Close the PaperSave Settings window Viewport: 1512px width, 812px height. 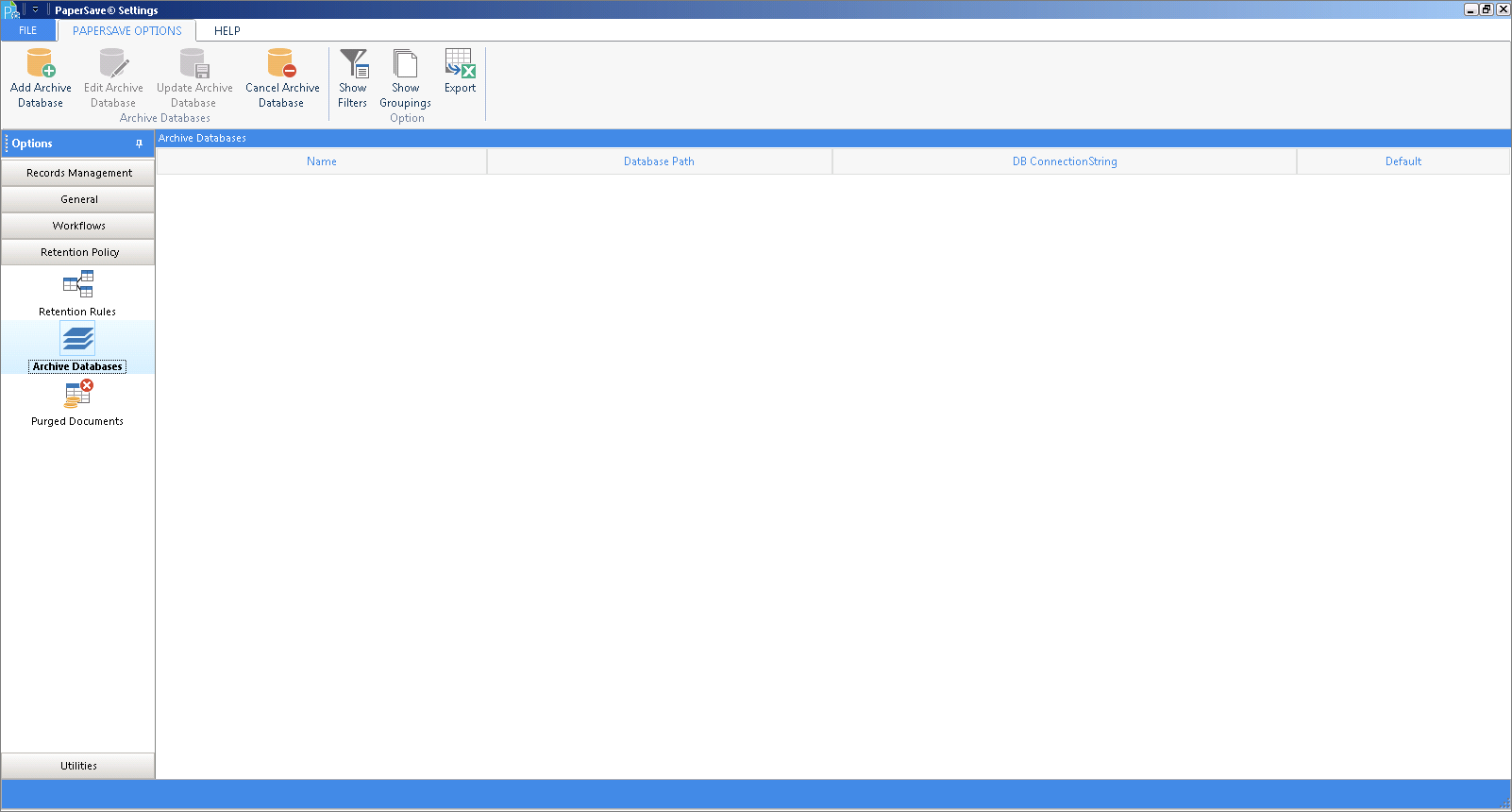(1503, 9)
